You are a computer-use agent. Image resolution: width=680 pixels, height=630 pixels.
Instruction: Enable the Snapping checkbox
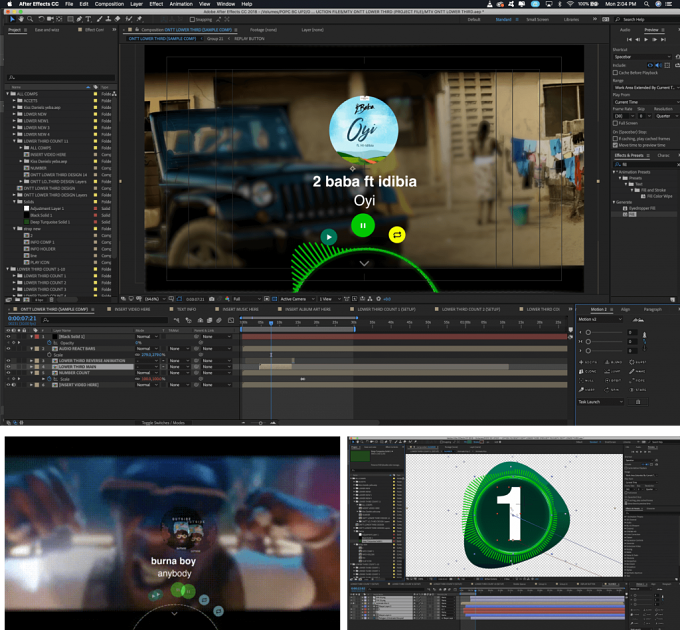coord(192,20)
